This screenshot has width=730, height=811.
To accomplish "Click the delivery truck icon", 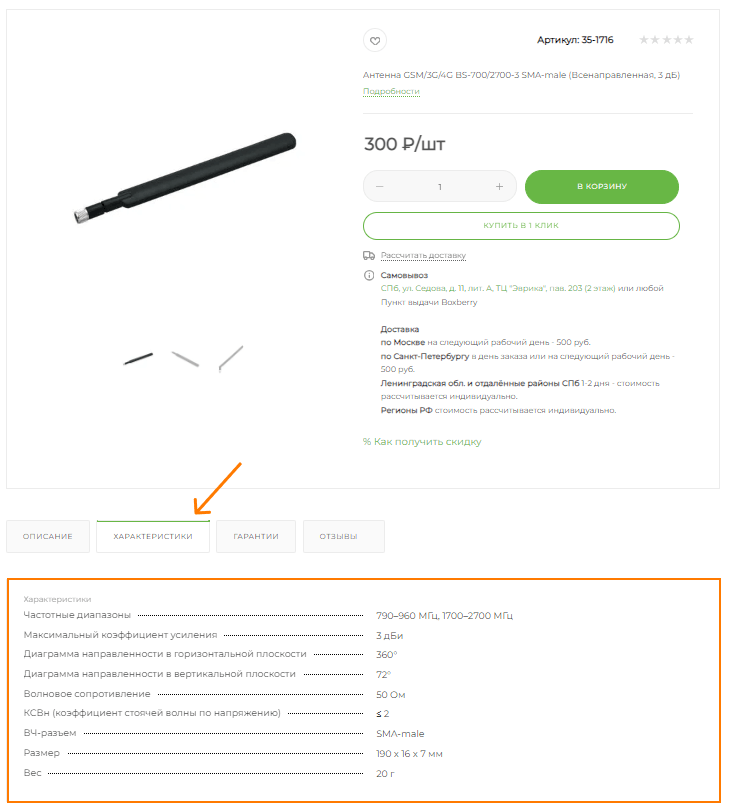I will (369, 256).
